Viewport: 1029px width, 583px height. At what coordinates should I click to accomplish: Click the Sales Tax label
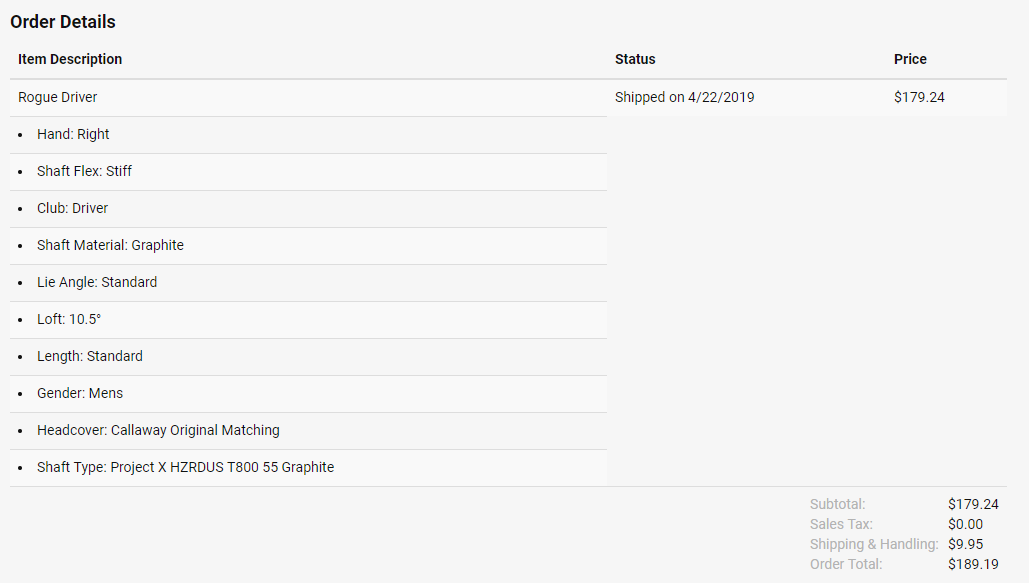(x=841, y=524)
